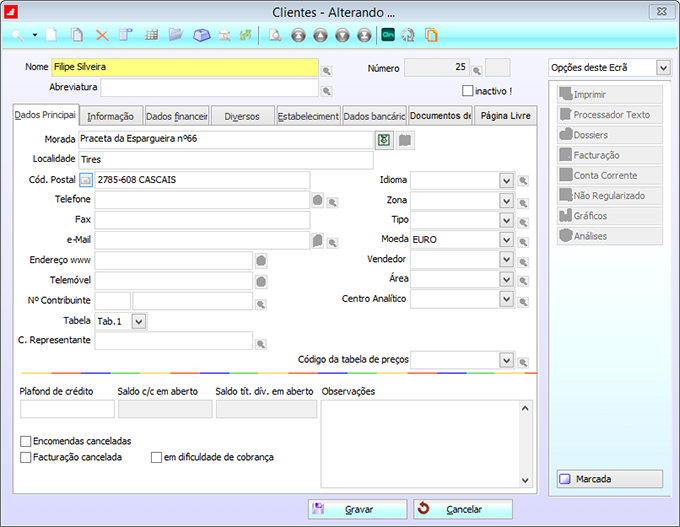Image resolution: width=680 pixels, height=527 pixels.
Task: Click the Plafond de crédito field
Action: (x=67, y=409)
